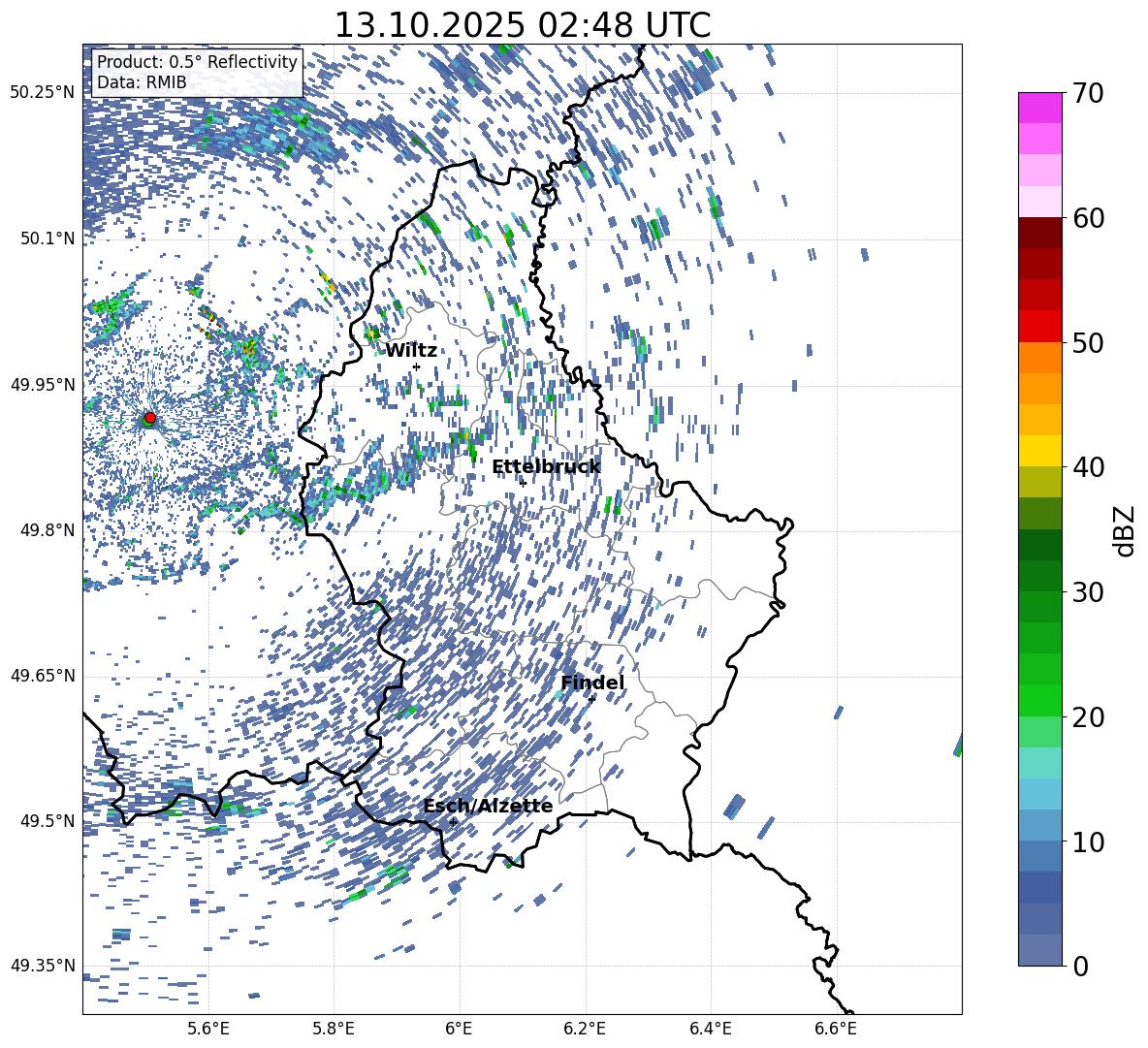
Task: Click the 49.65°N latitude label
Action: click(43, 675)
